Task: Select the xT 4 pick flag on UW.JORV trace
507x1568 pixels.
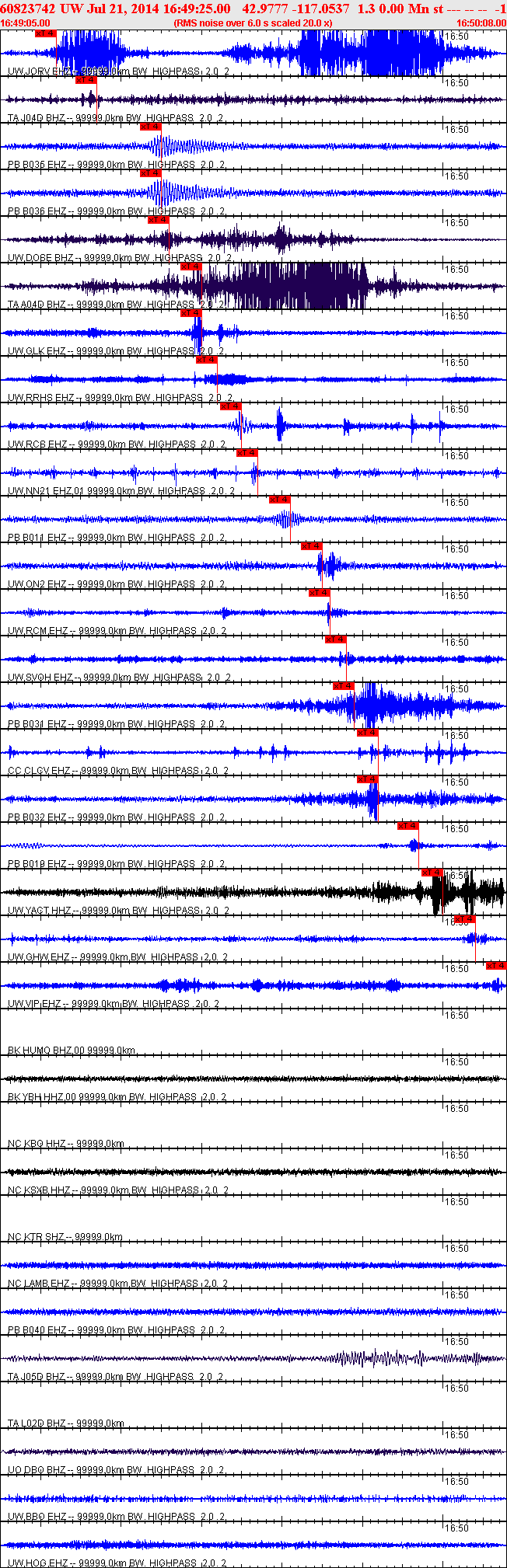Action: coord(46,33)
